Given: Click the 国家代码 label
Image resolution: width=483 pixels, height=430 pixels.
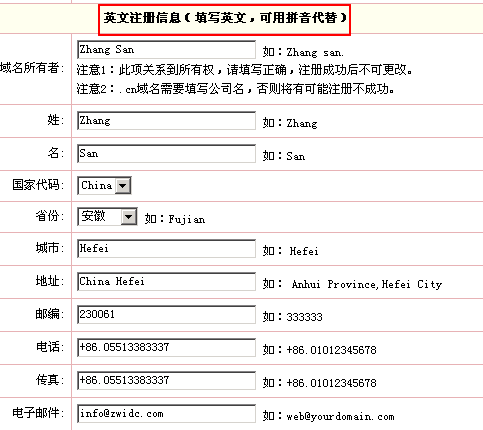Looking at the screenshot, I should (x=38, y=185).
